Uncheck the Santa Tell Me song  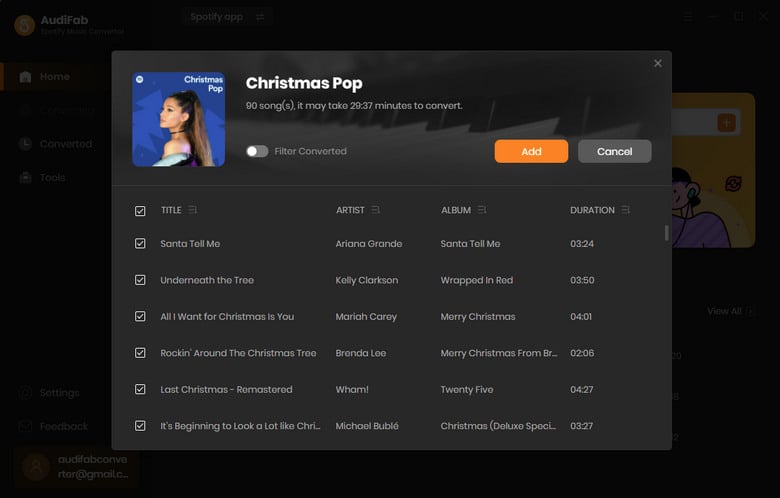pyautogui.click(x=140, y=243)
